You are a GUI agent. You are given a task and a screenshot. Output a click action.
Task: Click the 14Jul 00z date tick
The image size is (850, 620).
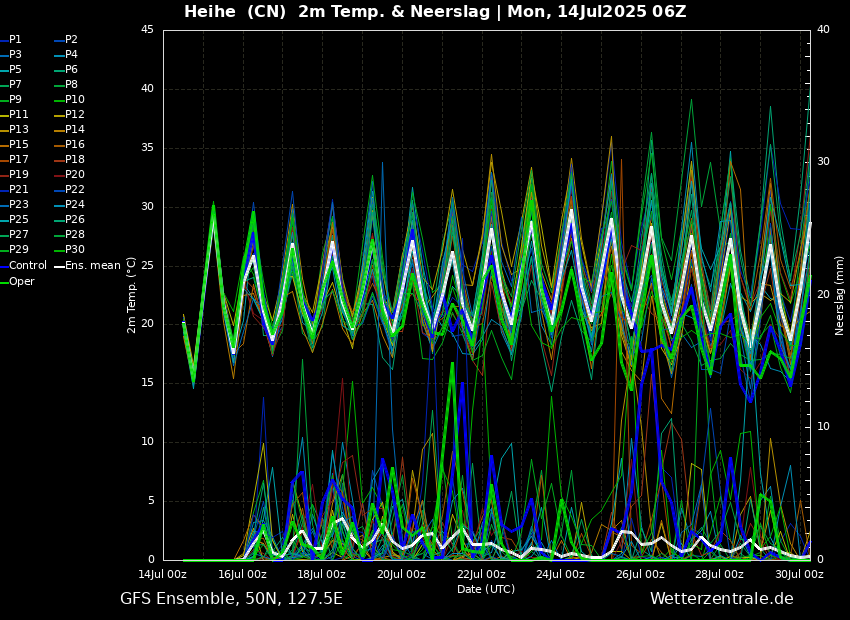point(162,575)
